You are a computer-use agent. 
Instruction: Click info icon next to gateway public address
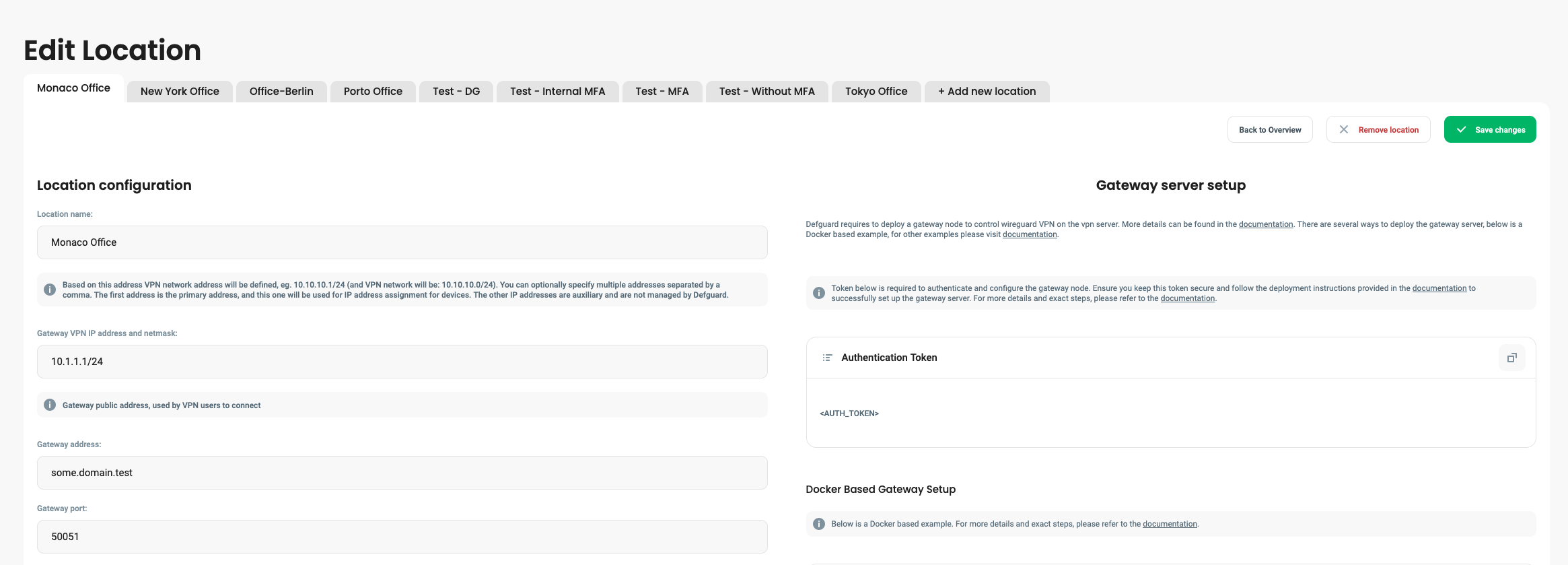[50, 405]
